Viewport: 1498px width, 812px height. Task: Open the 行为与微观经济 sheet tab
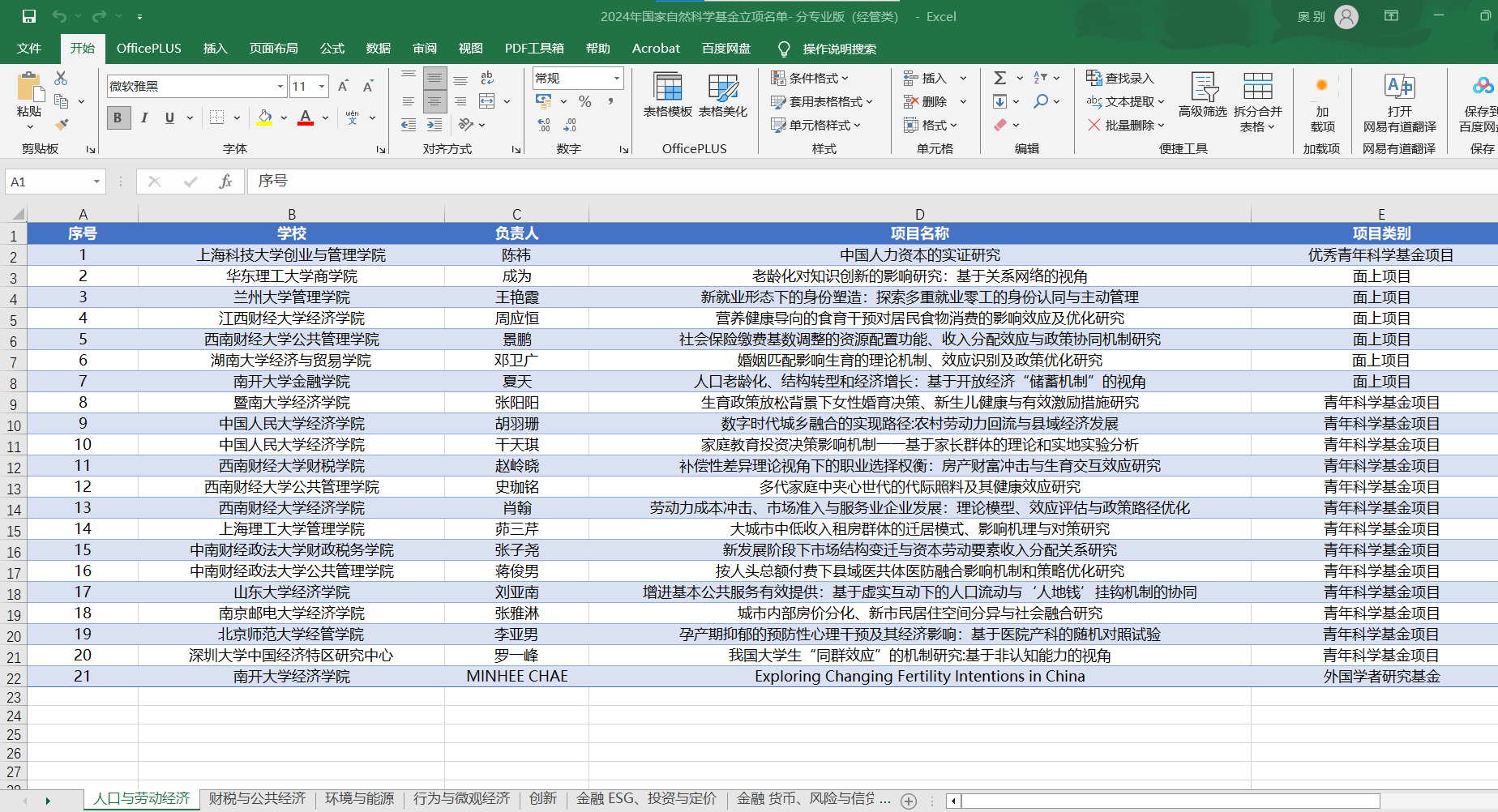[x=461, y=799]
